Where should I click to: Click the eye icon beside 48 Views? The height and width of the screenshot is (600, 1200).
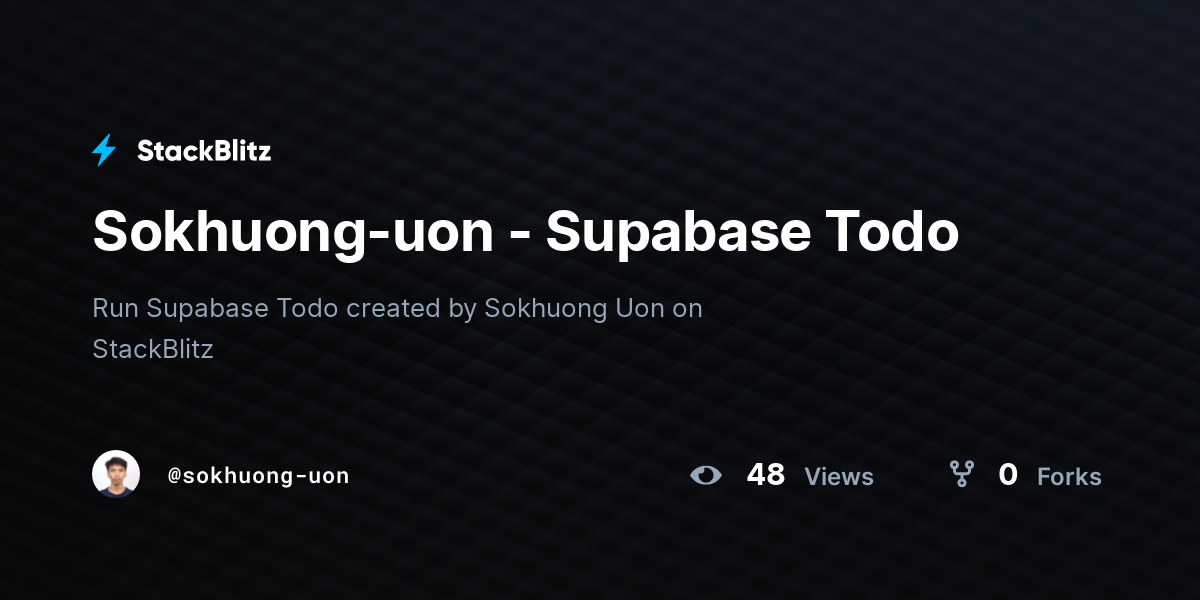point(706,475)
